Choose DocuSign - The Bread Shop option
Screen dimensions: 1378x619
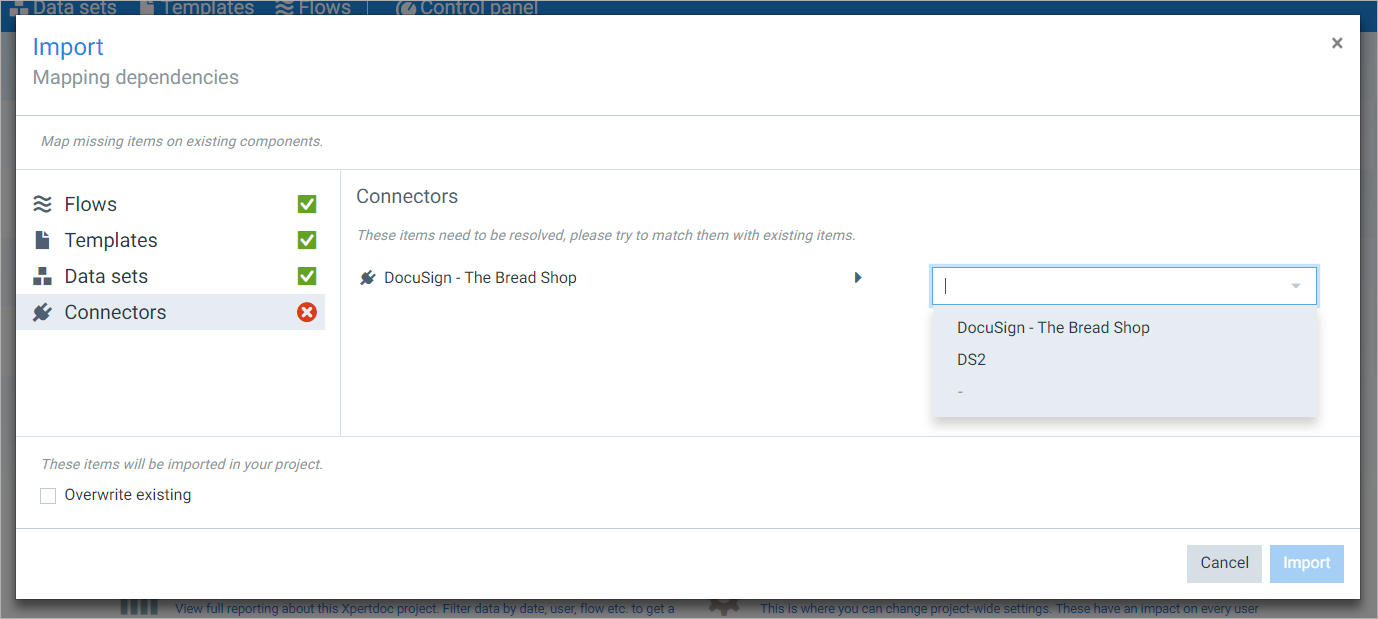1124,327
